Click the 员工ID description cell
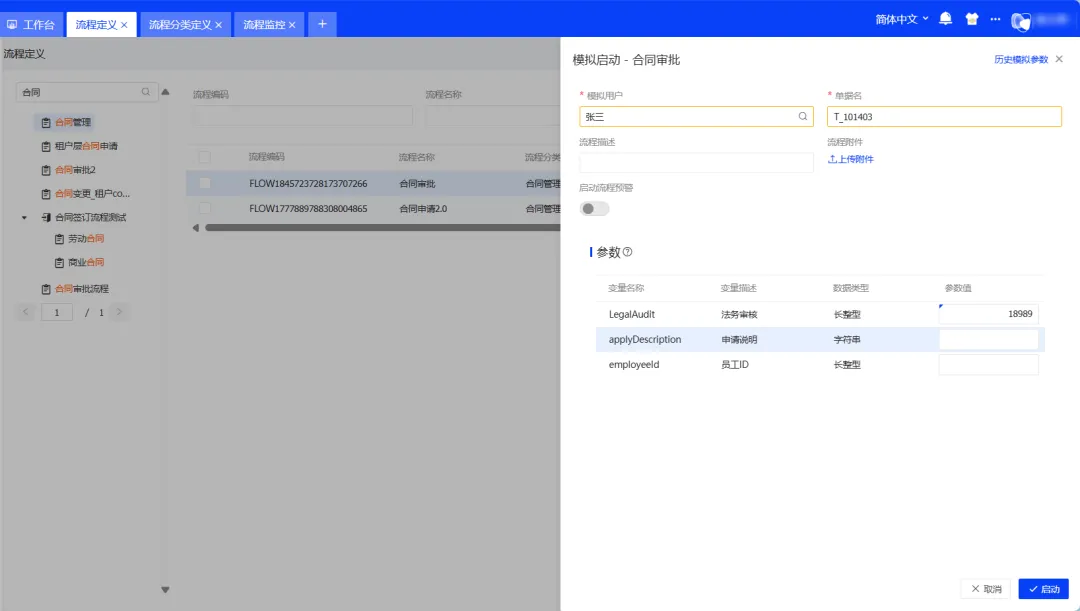 (x=735, y=365)
